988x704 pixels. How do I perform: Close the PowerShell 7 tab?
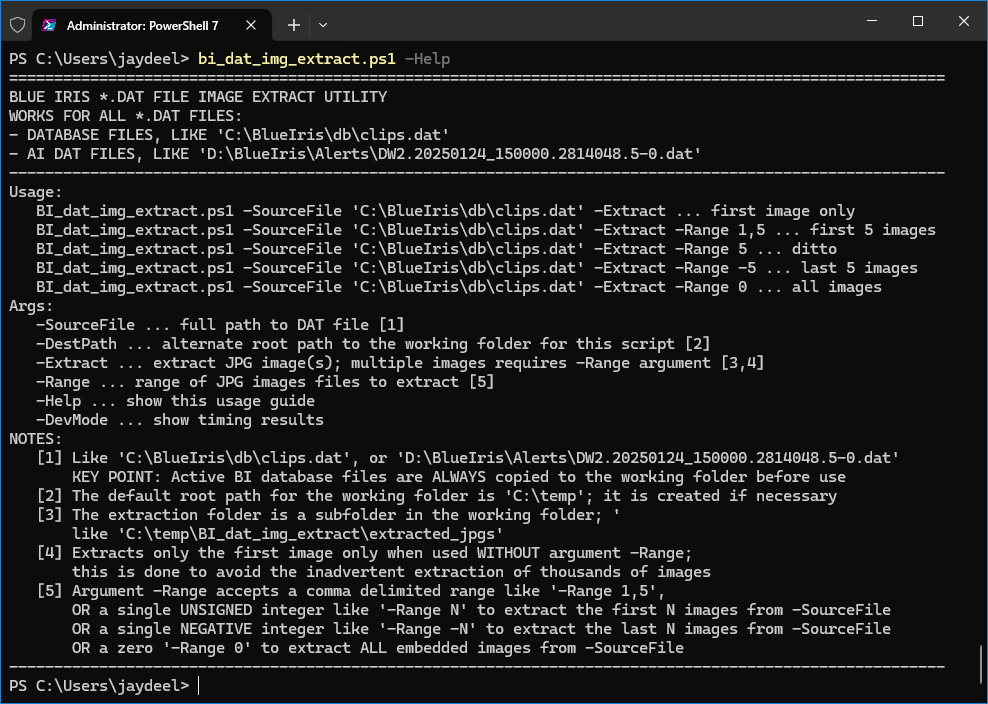[251, 25]
